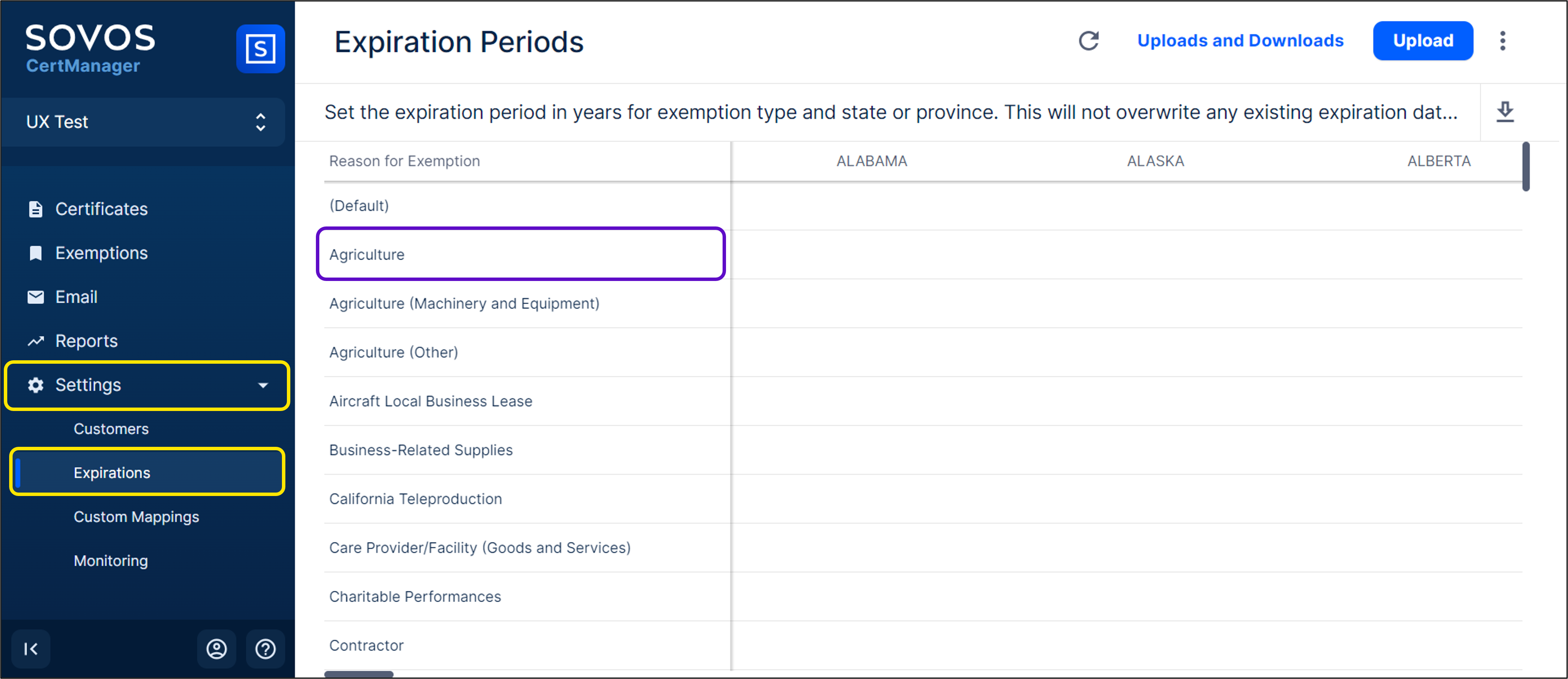Open the Exemptions page
This screenshot has width=1568, height=679.
pos(101,253)
